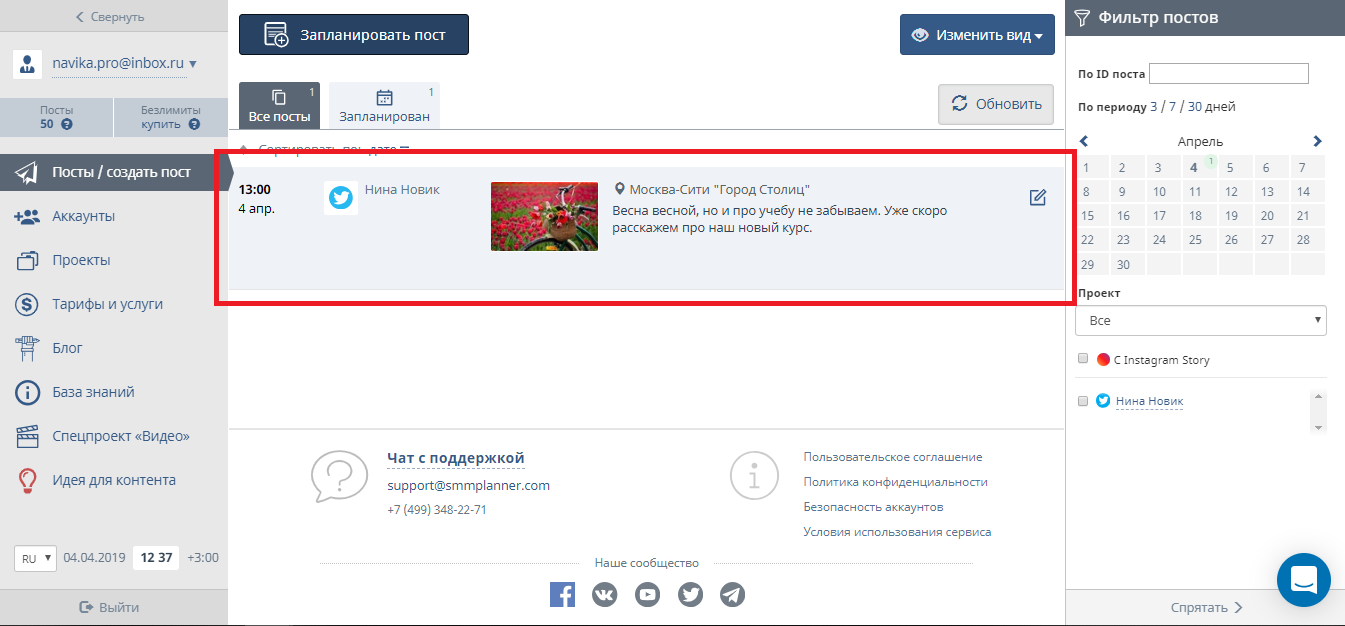Image resolution: width=1345 pixels, height=626 pixels.
Task: Open the Проект dropdown showing Все
Action: coord(1200,321)
